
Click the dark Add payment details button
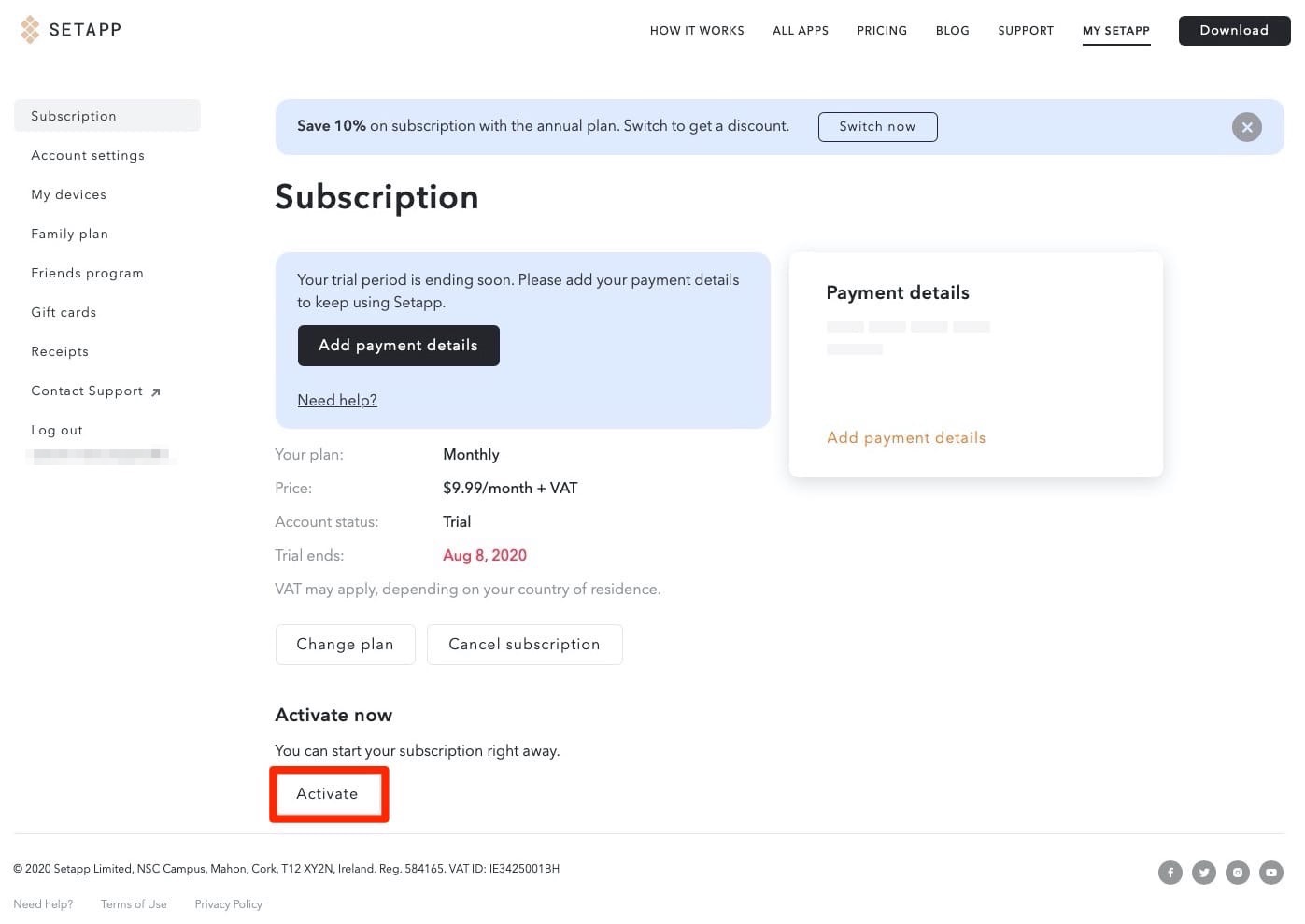[398, 346]
